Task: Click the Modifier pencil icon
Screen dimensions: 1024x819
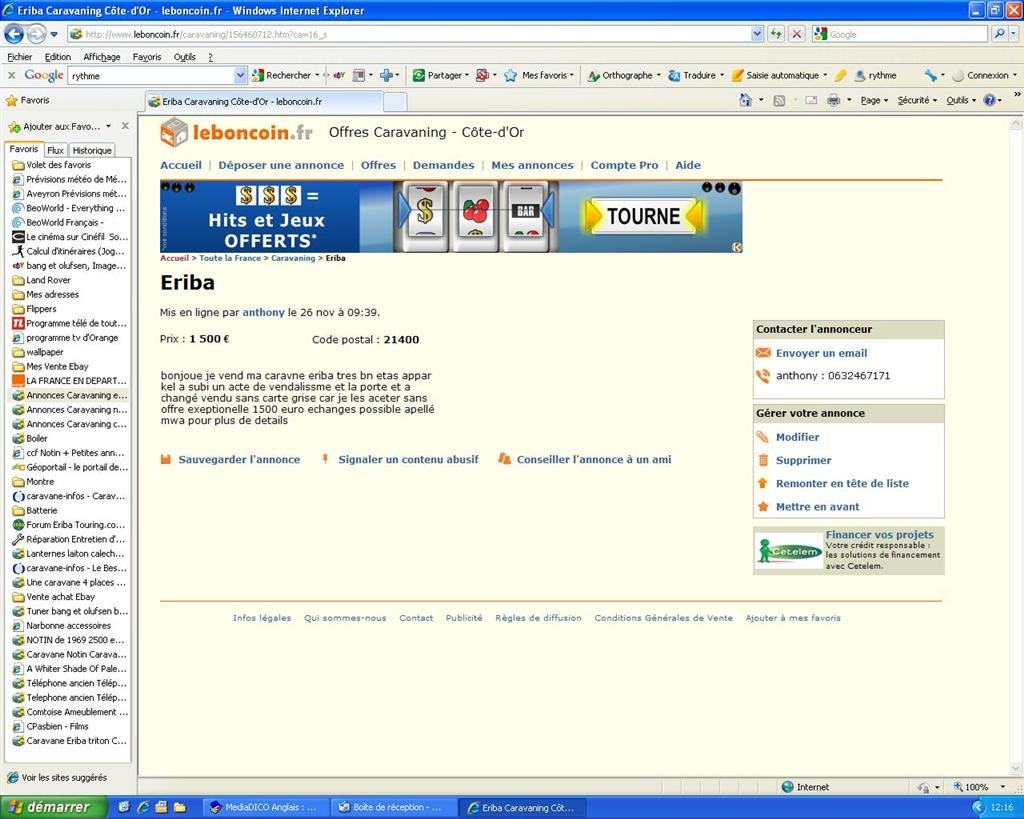Action: [x=762, y=437]
